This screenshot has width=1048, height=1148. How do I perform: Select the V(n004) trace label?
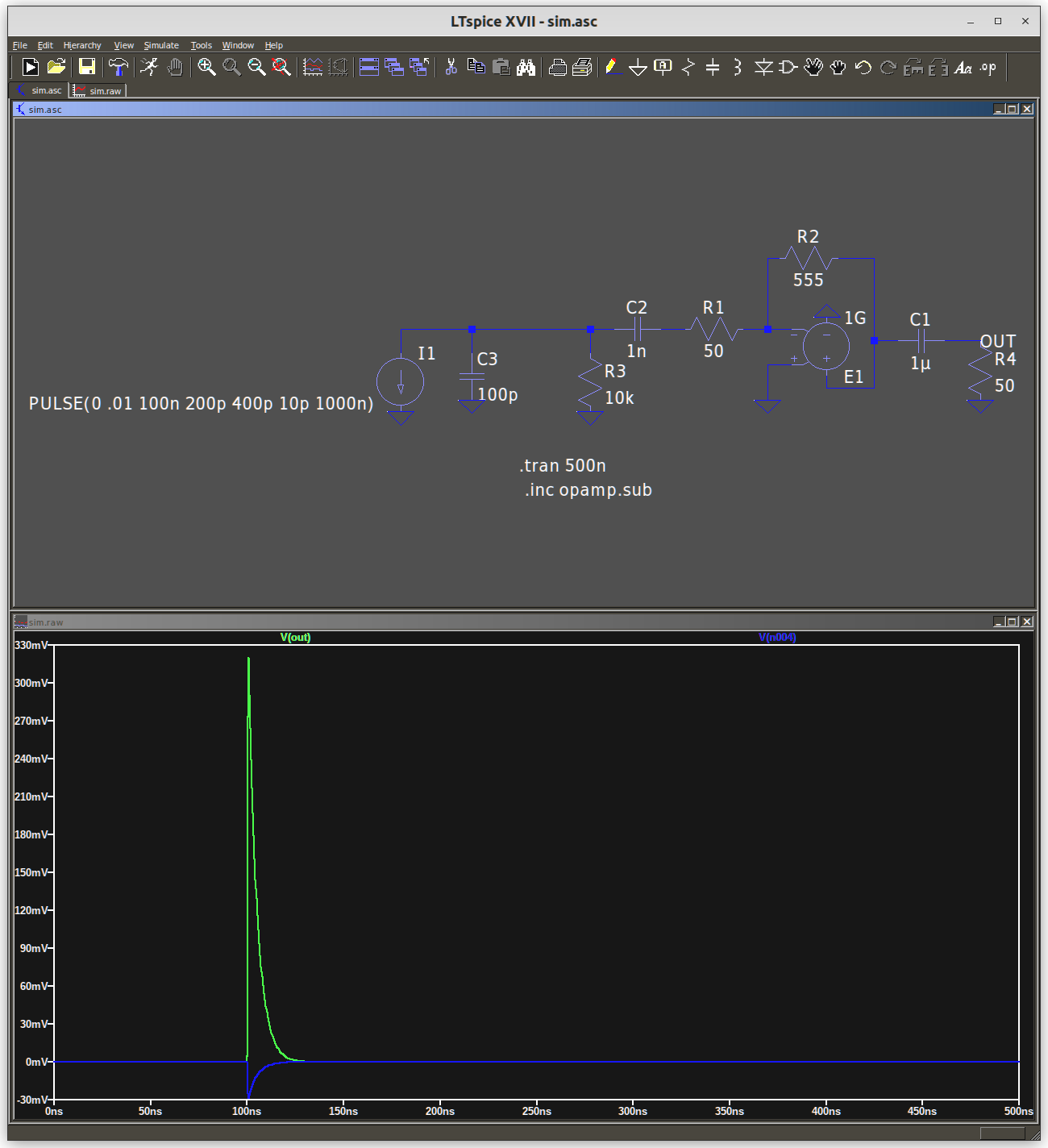pyautogui.click(x=777, y=637)
